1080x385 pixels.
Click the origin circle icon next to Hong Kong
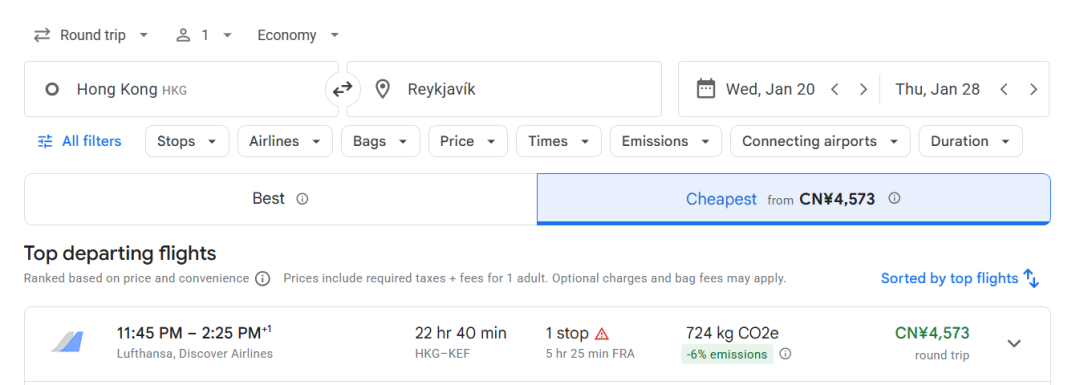(x=52, y=90)
